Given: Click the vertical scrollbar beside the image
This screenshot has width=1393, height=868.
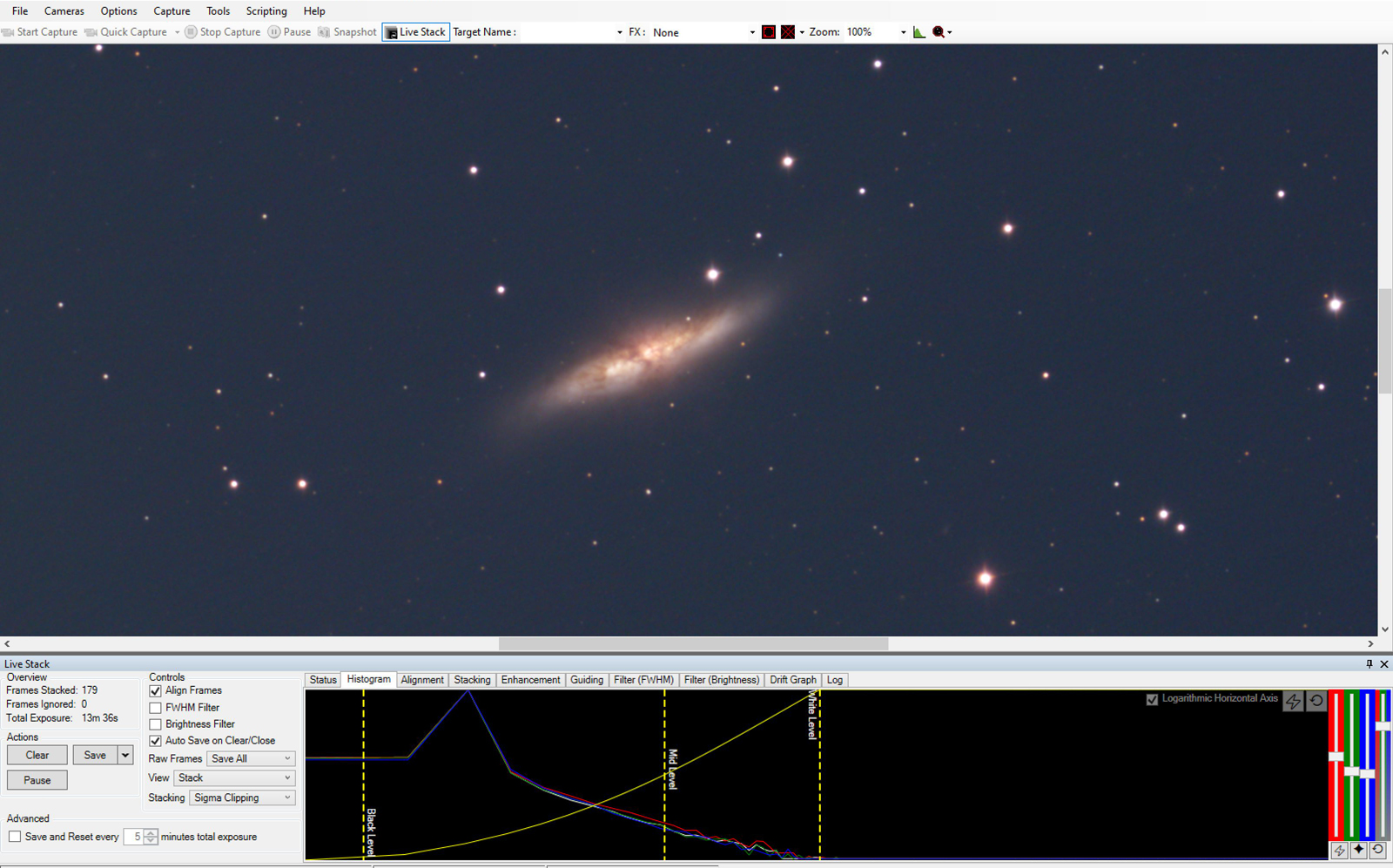Looking at the screenshot, I should (x=1384, y=340).
